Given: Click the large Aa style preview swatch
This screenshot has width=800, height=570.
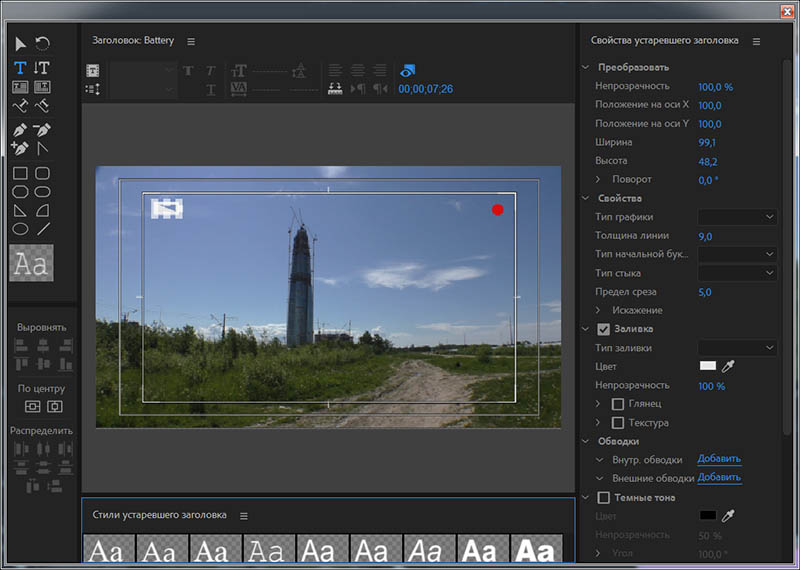Looking at the screenshot, I should pyautogui.click(x=31, y=263).
